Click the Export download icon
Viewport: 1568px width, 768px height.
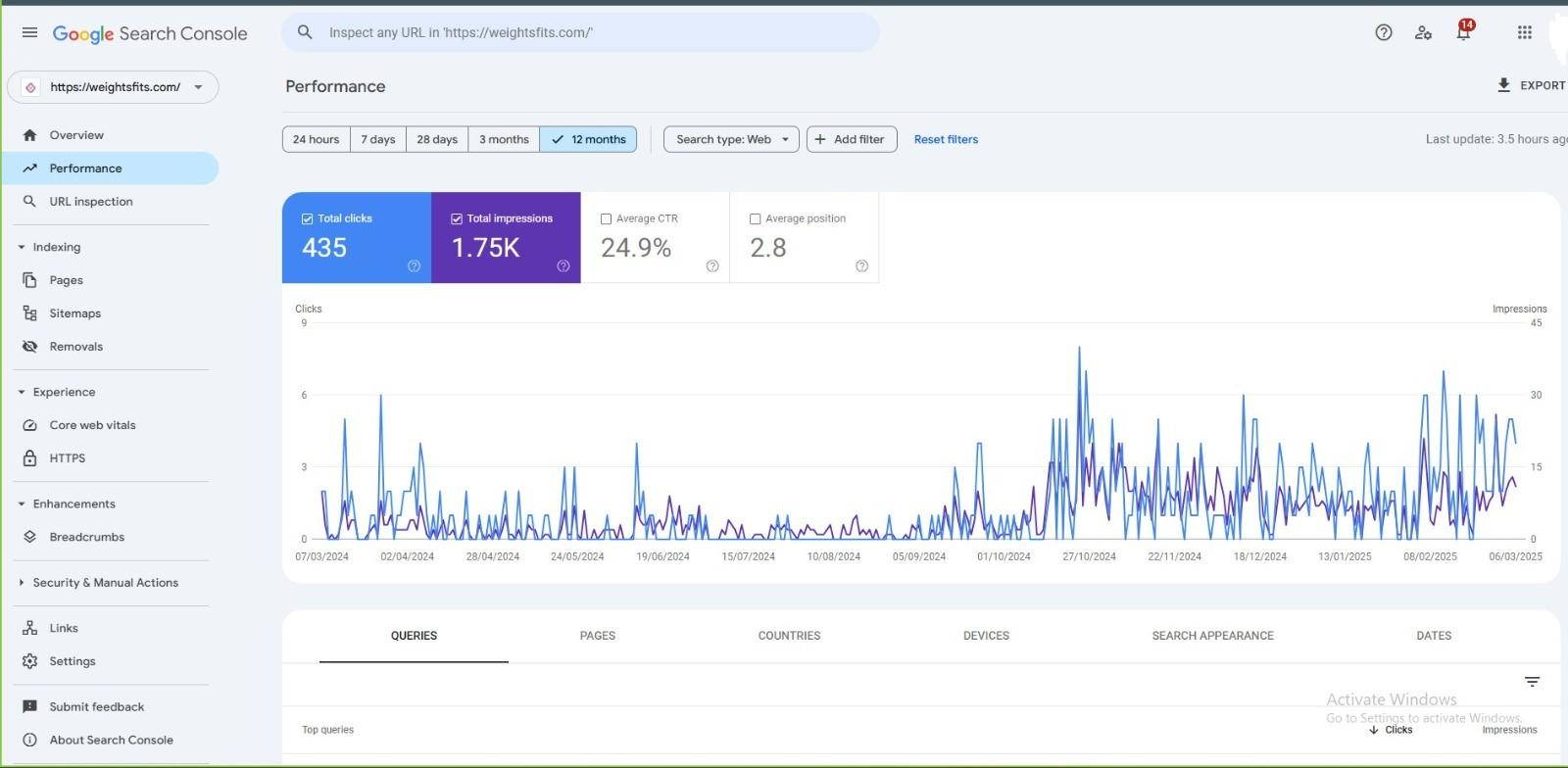1503,85
